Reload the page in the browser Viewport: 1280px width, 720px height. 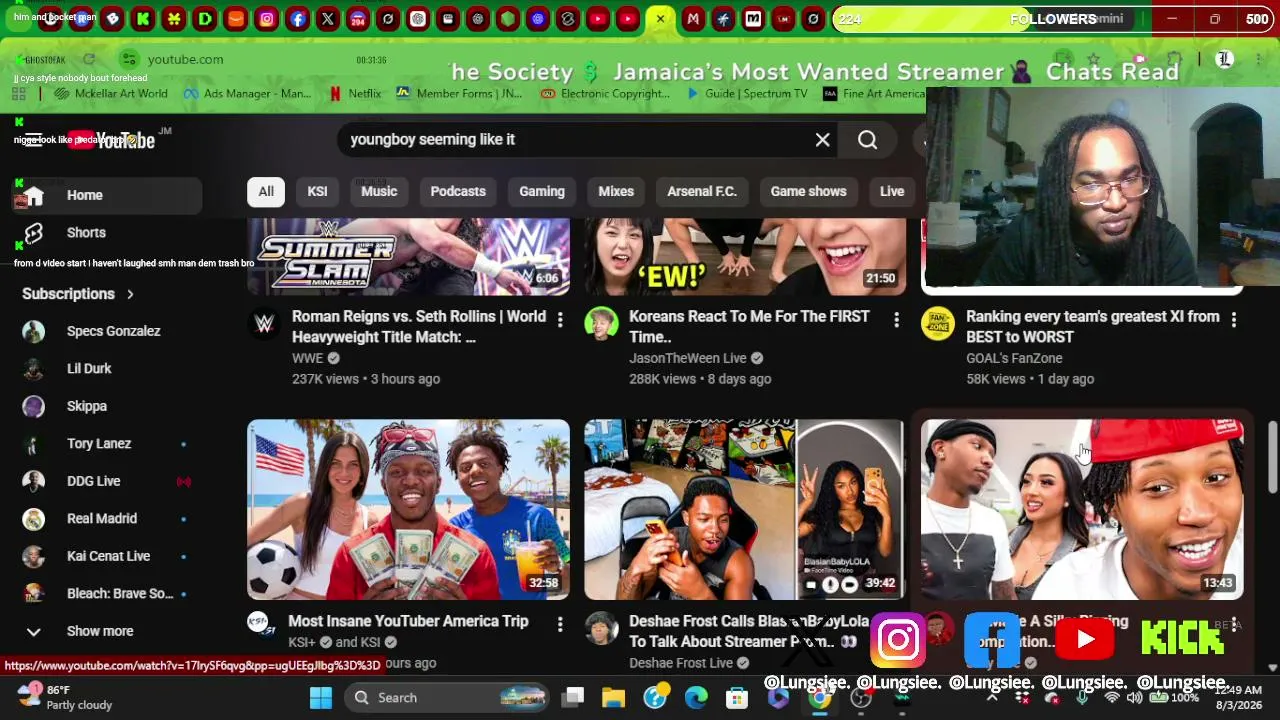[89, 60]
